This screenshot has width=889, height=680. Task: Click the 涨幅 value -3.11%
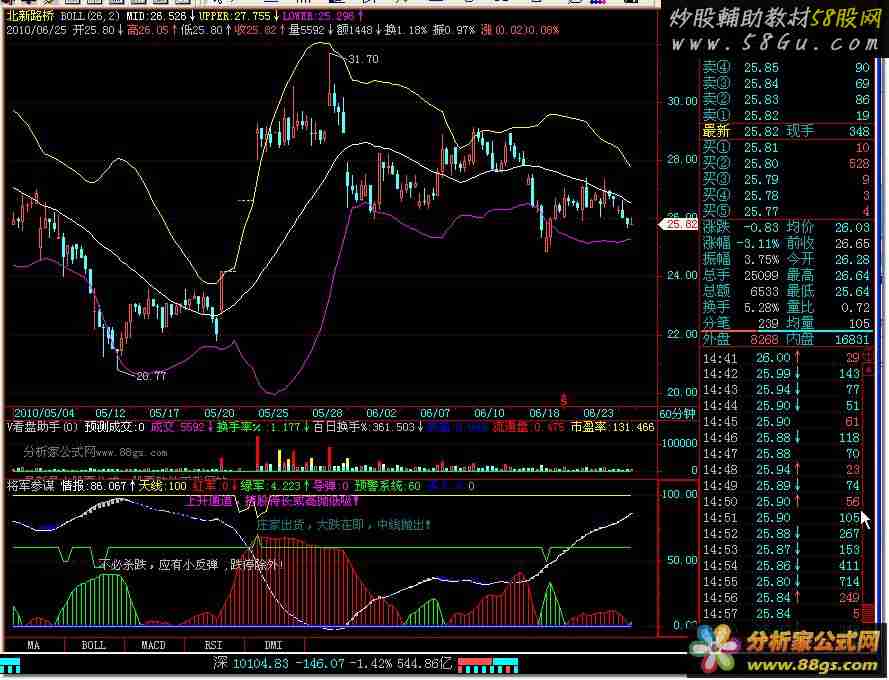757,243
